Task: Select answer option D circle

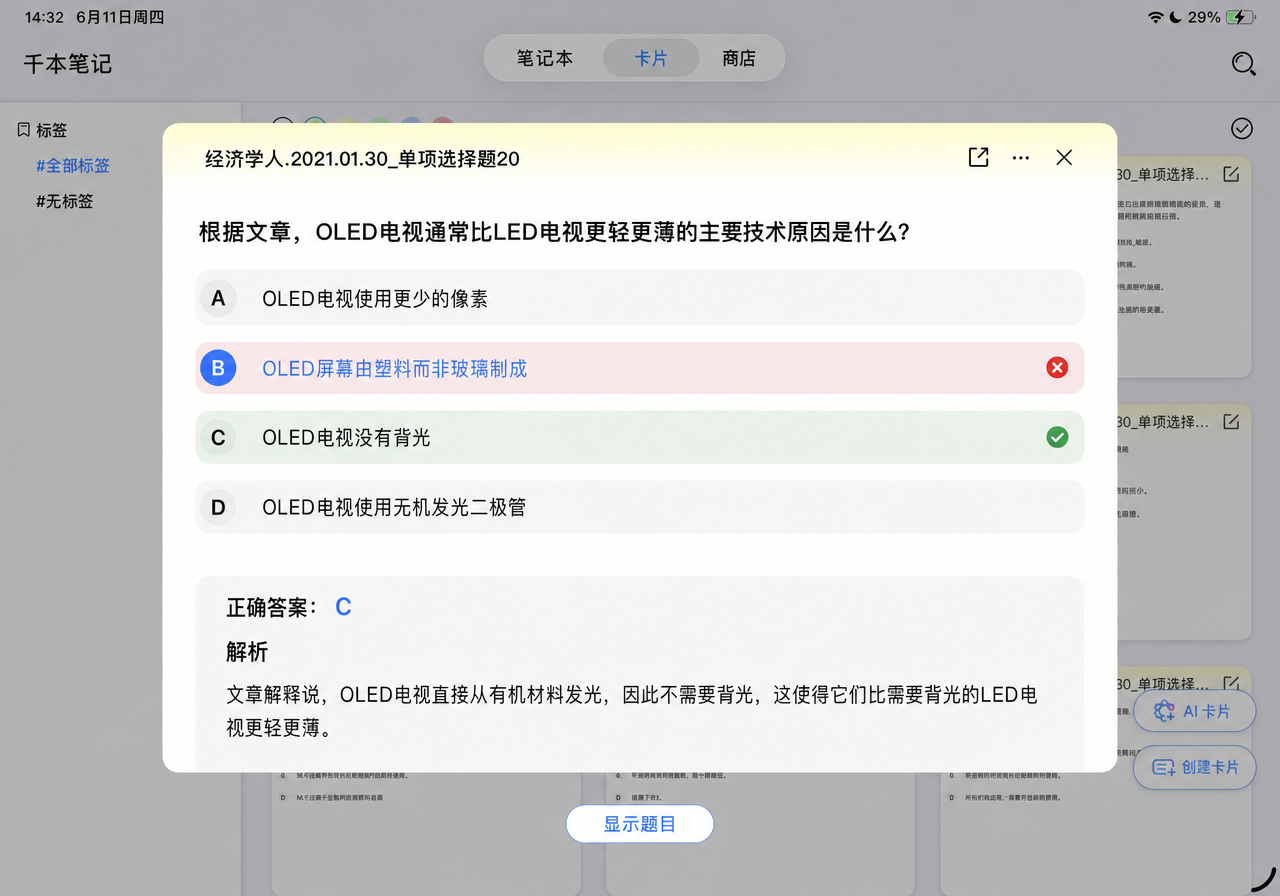Action: [218, 507]
